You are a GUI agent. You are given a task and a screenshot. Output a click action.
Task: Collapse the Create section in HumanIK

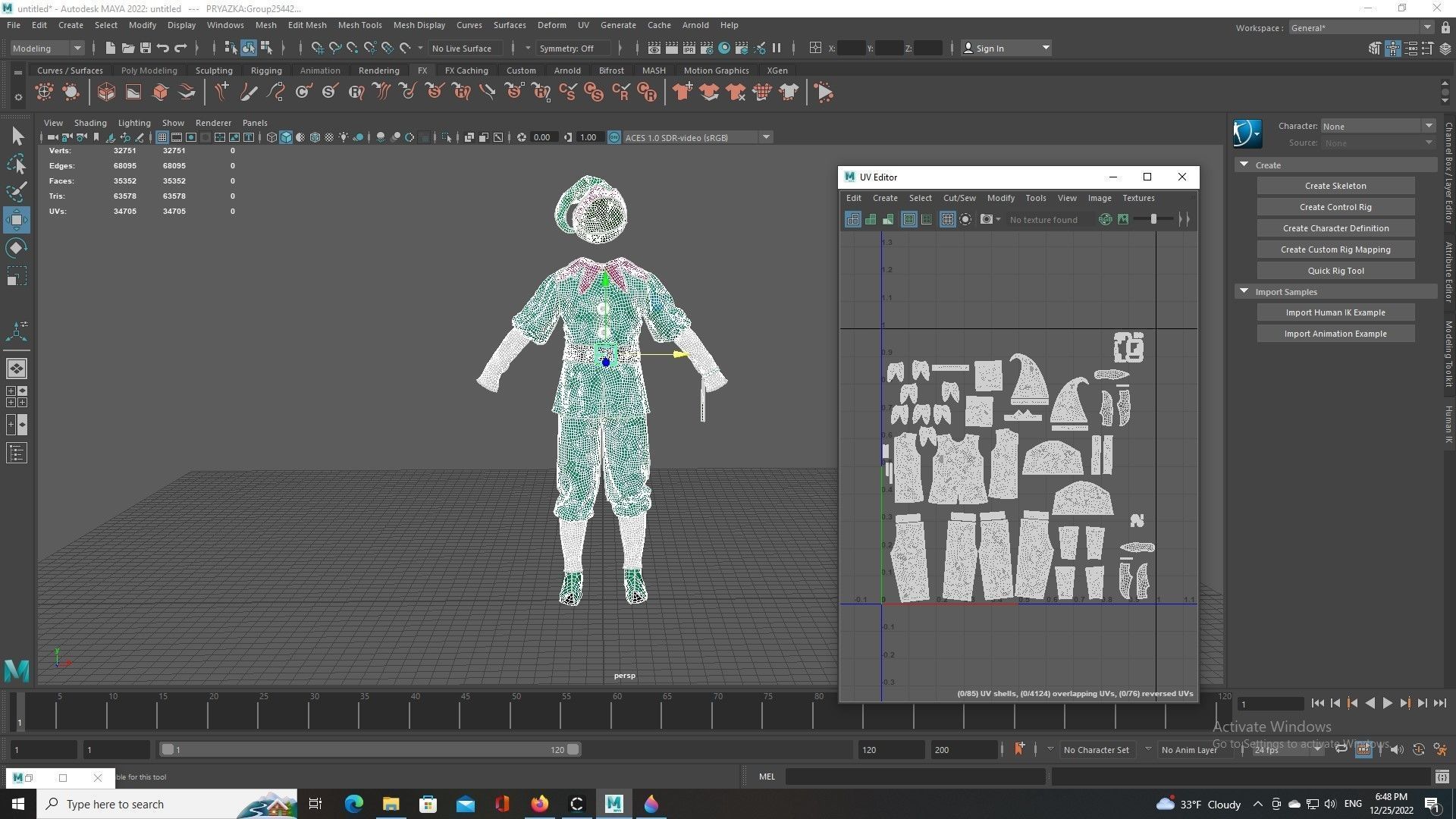click(x=1244, y=165)
